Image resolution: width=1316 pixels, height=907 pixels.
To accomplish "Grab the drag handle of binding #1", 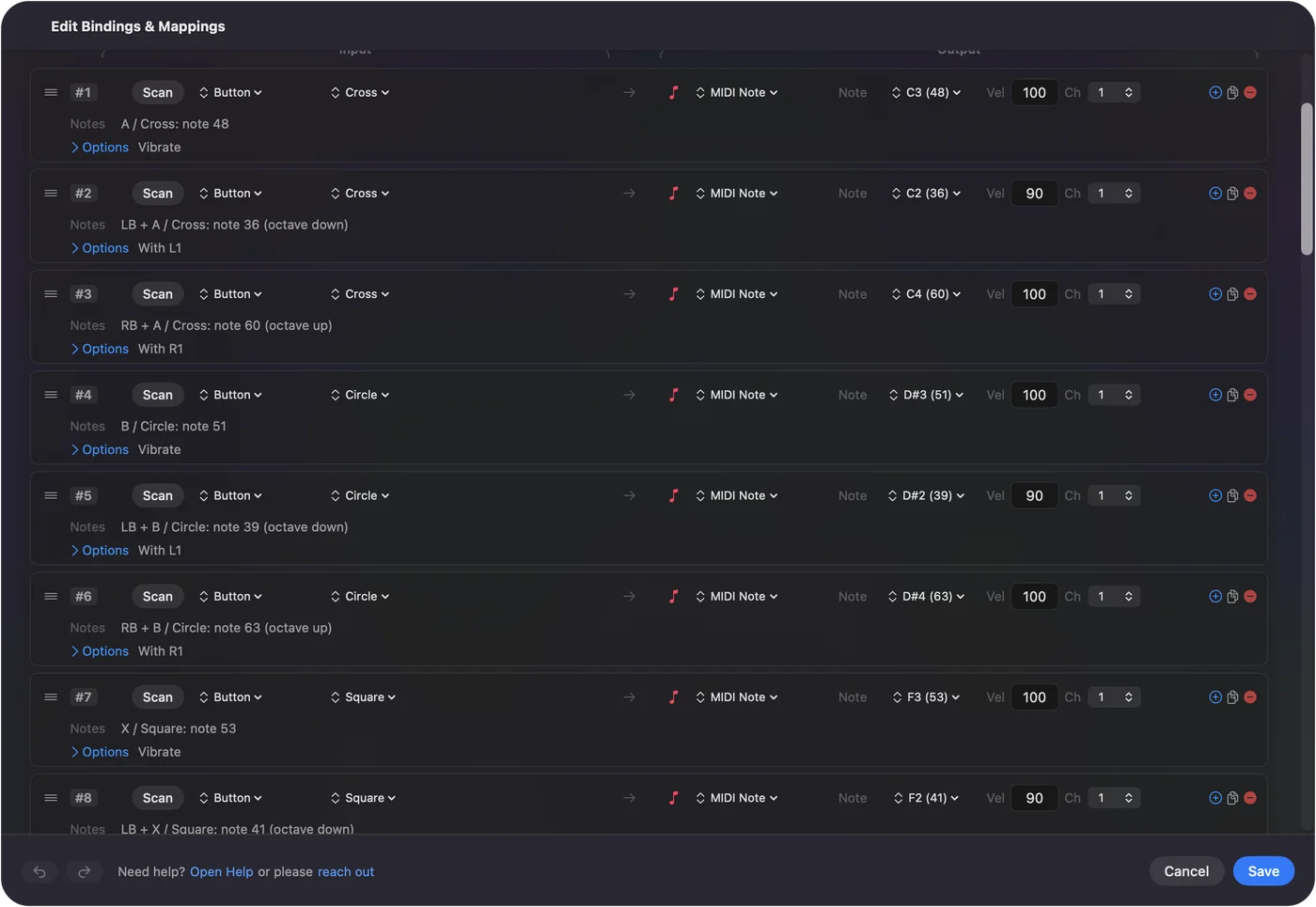I will (x=51, y=92).
